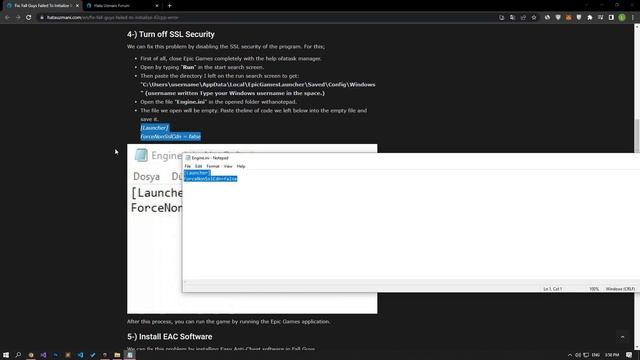Image resolution: width=640 pixels, height=360 pixels.
Task: Open the purple Visual Studio taskbar icon
Action: pos(43,355)
